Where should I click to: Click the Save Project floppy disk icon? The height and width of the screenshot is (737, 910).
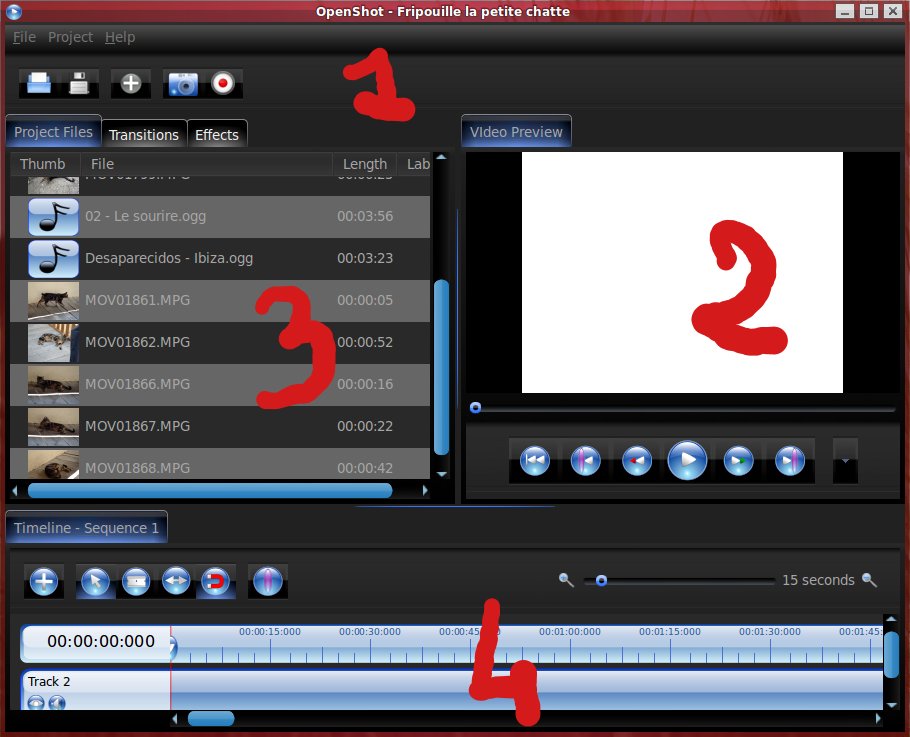tap(79, 84)
